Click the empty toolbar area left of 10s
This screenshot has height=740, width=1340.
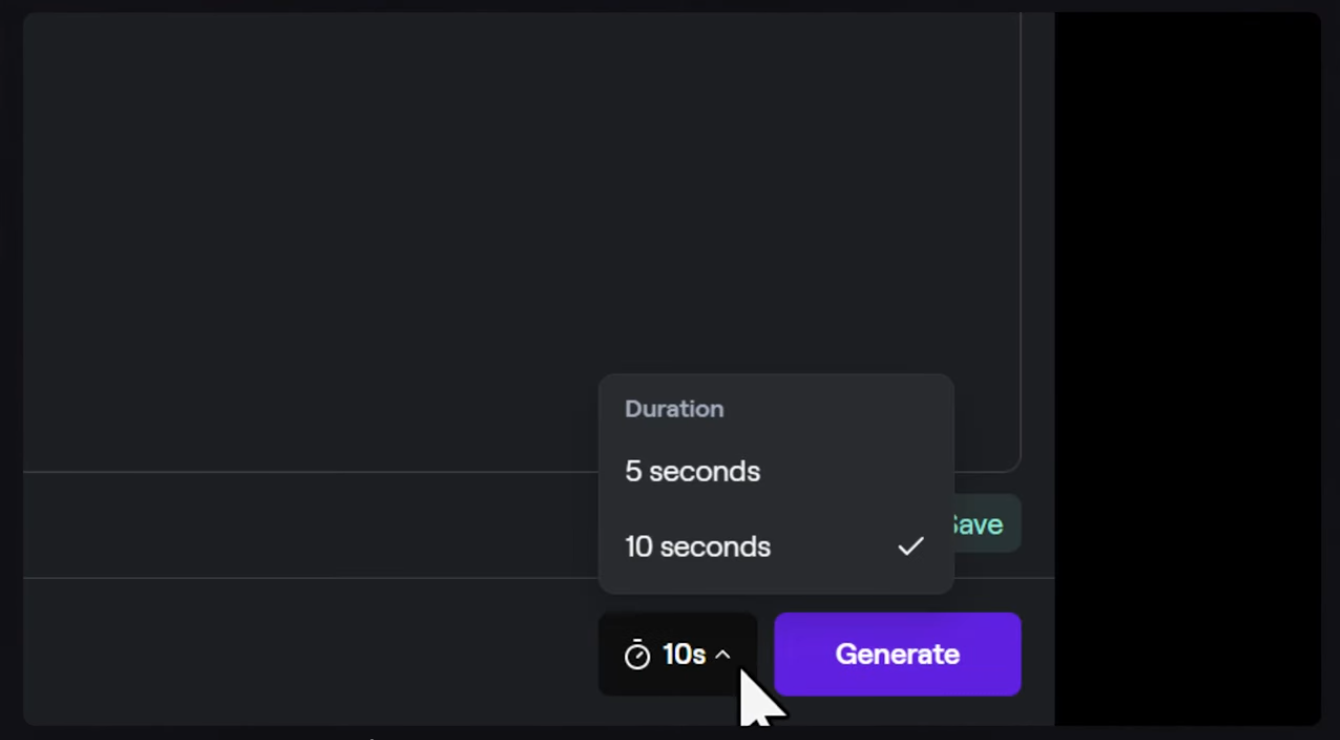pyautogui.click(x=310, y=652)
